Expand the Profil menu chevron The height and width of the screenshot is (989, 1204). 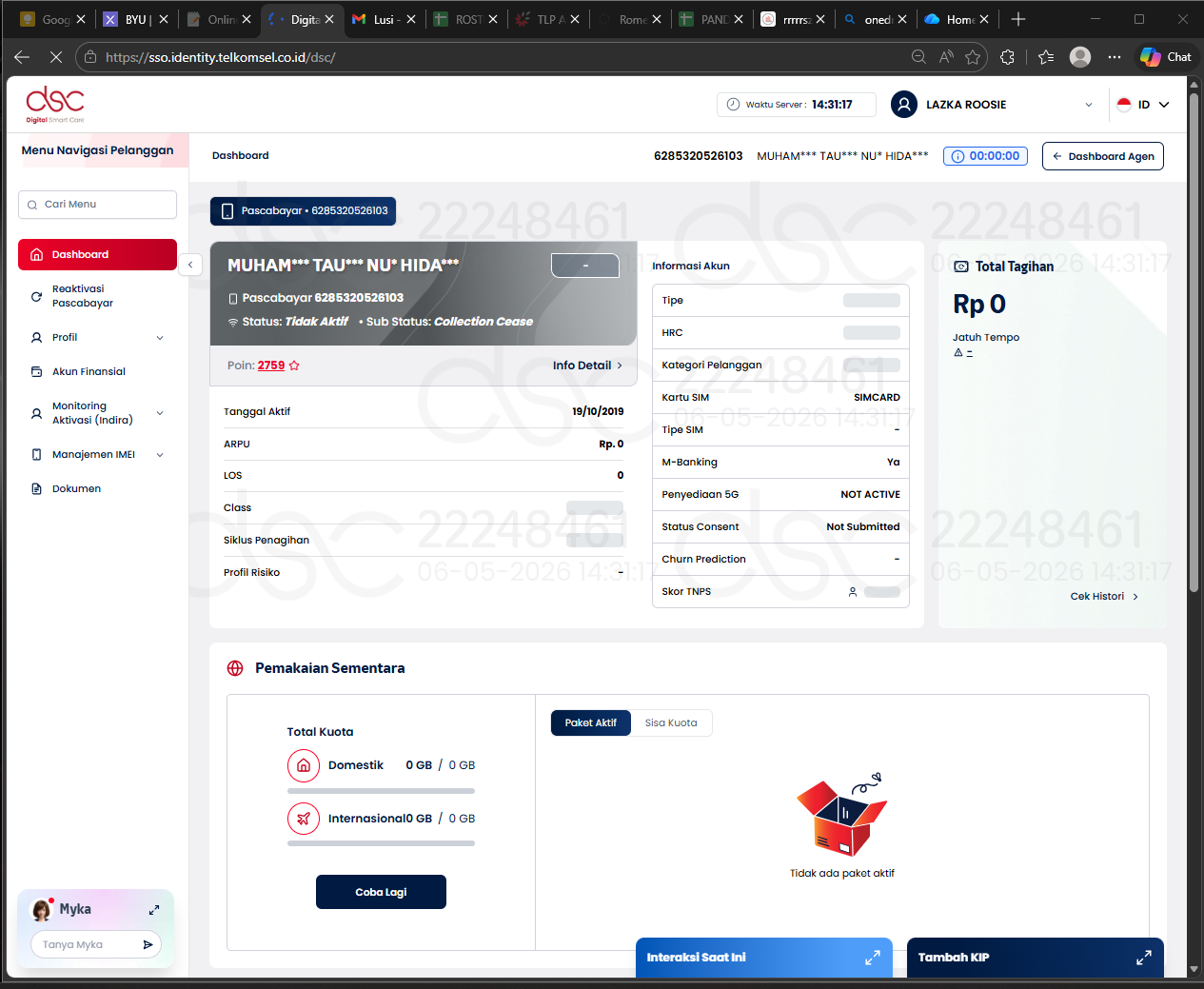(x=160, y=338)
